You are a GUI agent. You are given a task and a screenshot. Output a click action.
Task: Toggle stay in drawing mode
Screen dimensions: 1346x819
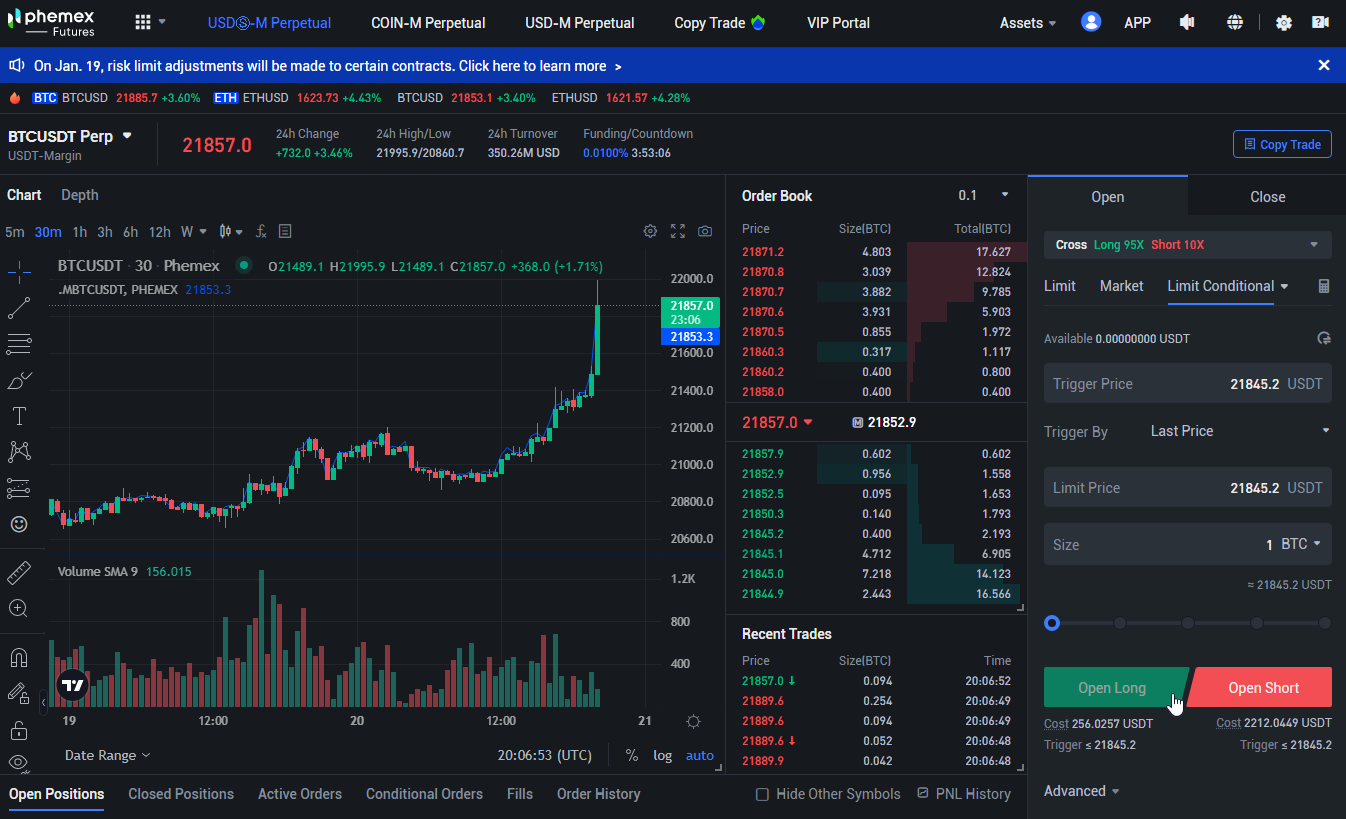[19, 693]
